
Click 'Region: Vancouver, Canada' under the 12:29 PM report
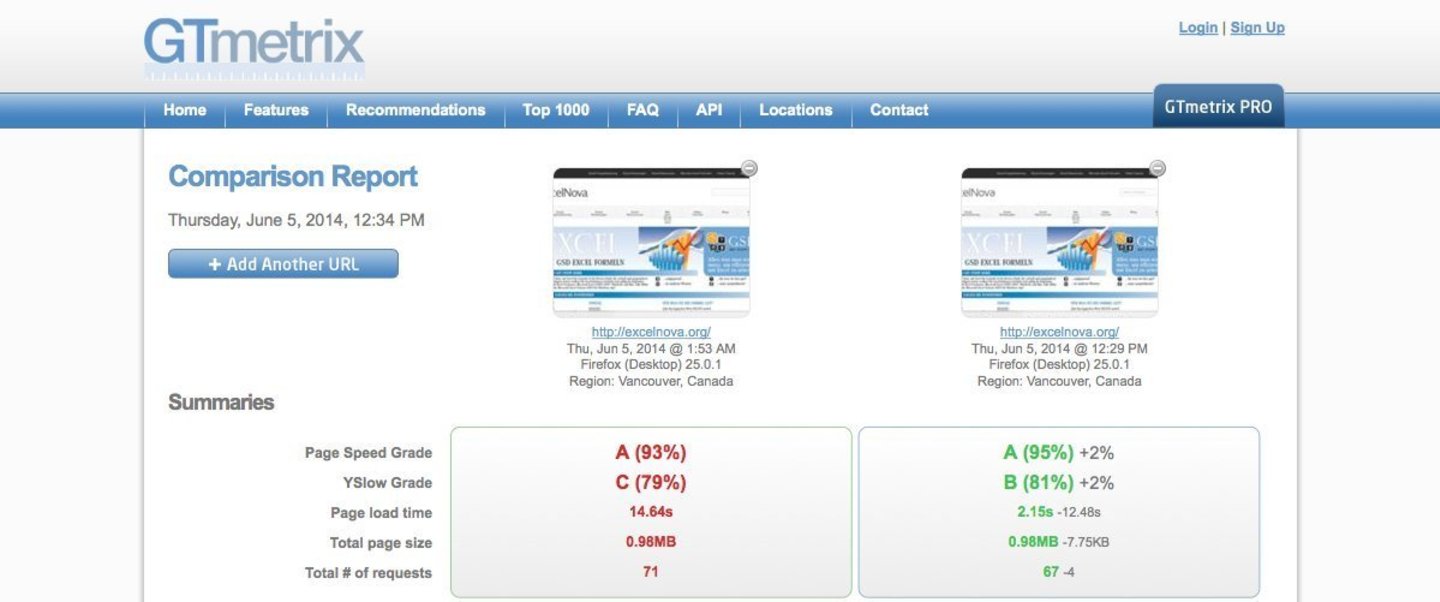(x=1059, y=381)
